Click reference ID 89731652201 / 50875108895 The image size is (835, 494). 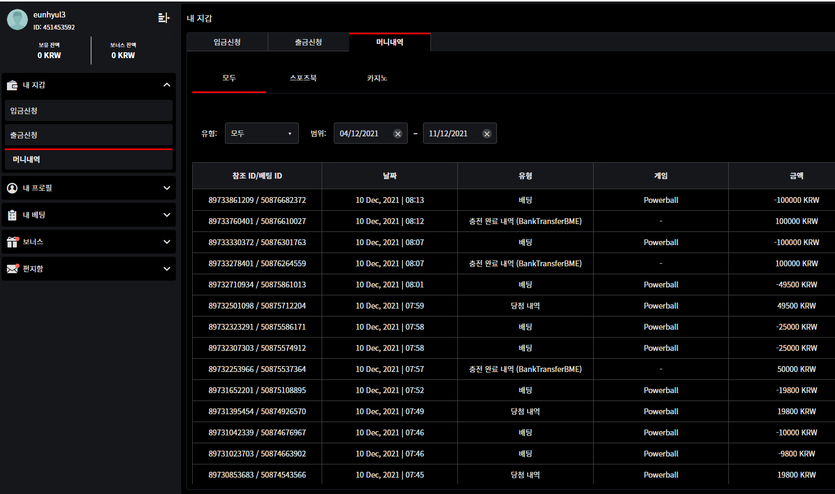click(257, 390)
